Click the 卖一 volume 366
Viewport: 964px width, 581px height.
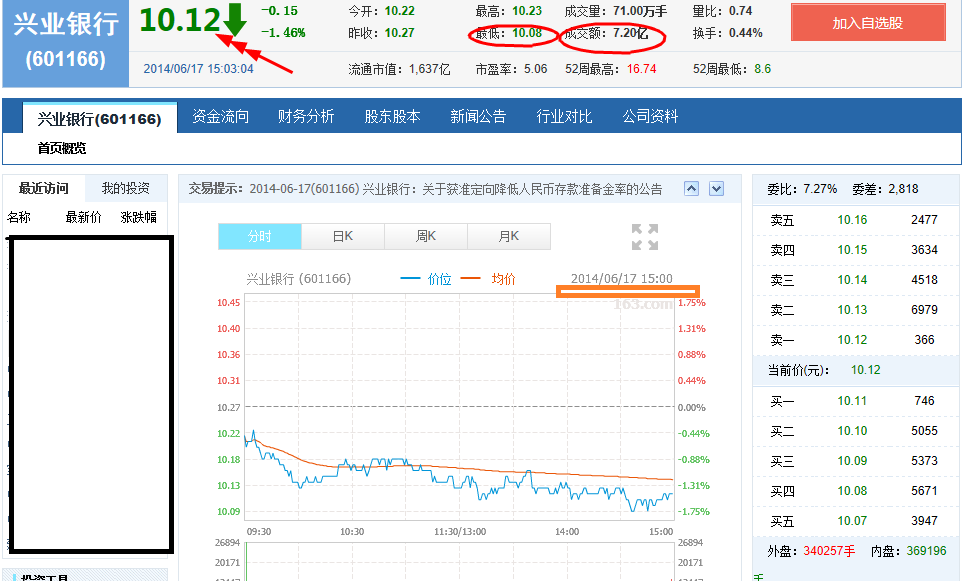924,340
